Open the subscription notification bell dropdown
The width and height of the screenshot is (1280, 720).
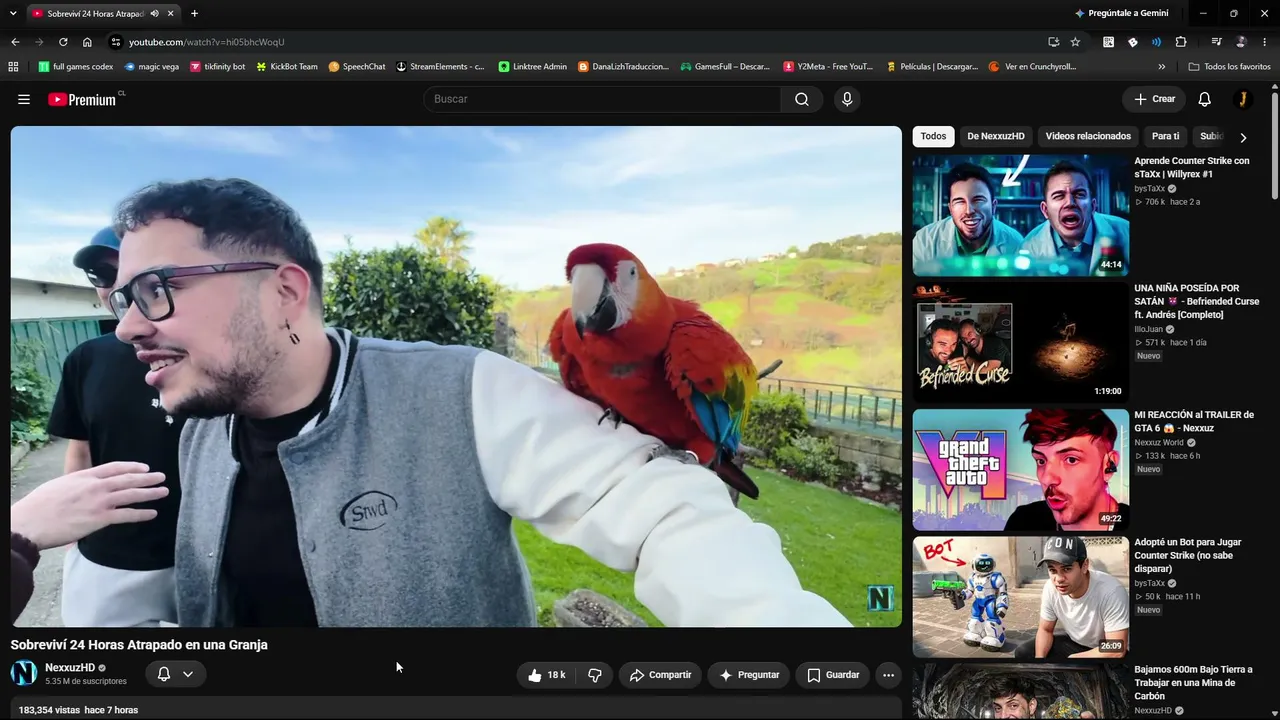[x=175, y=675]
